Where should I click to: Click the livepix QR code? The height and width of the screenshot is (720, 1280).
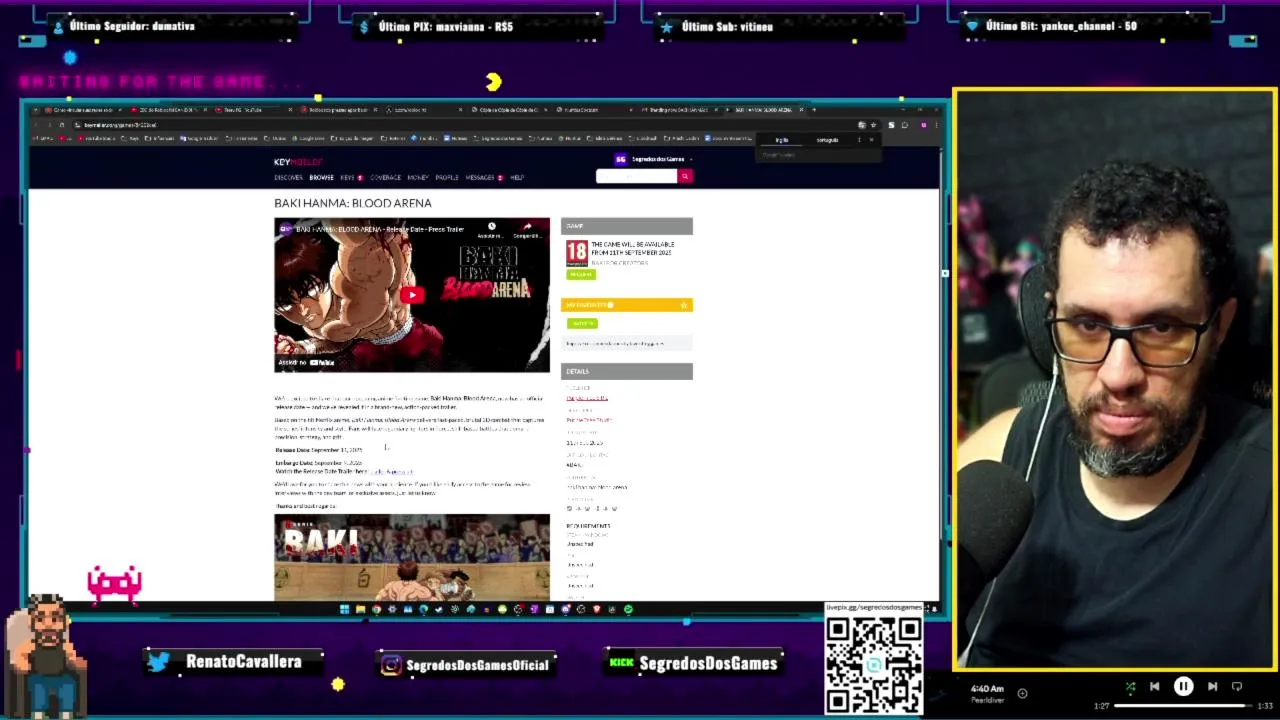(x=874, y=666)
